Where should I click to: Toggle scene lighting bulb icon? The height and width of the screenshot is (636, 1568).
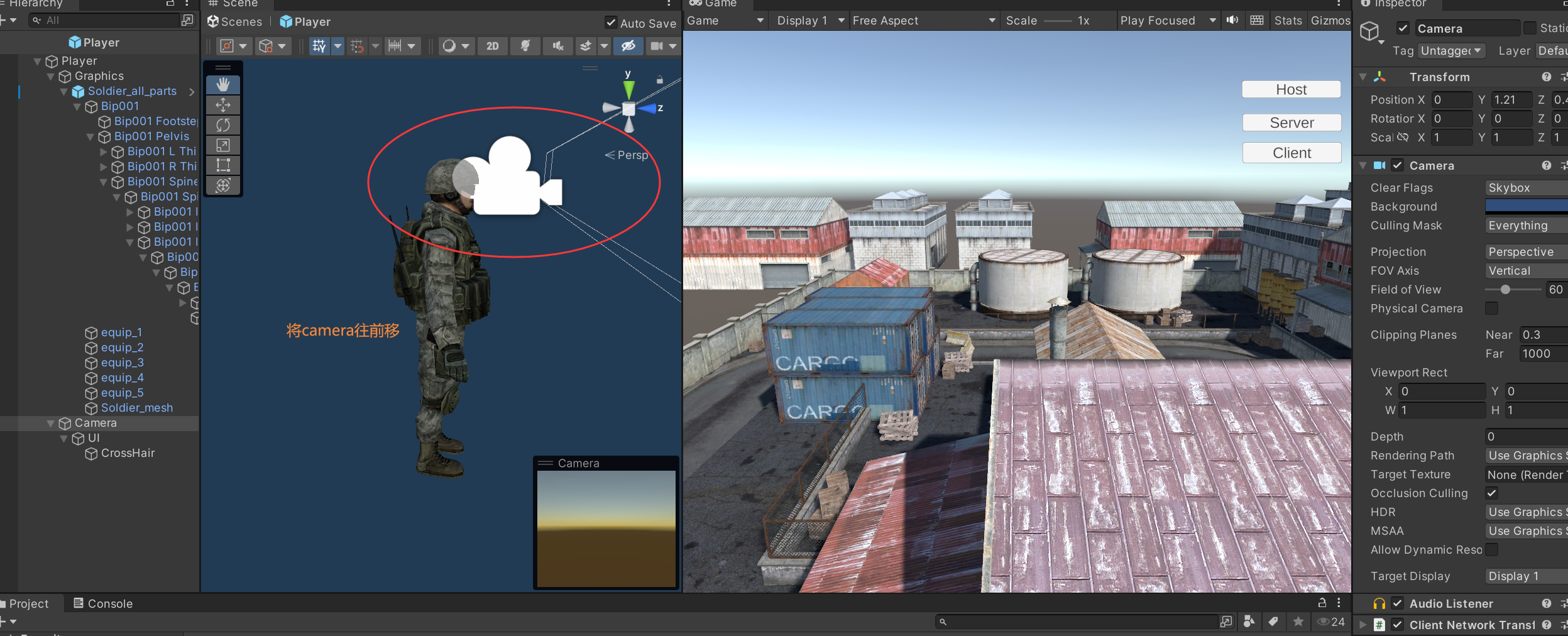tap(525, 46)
